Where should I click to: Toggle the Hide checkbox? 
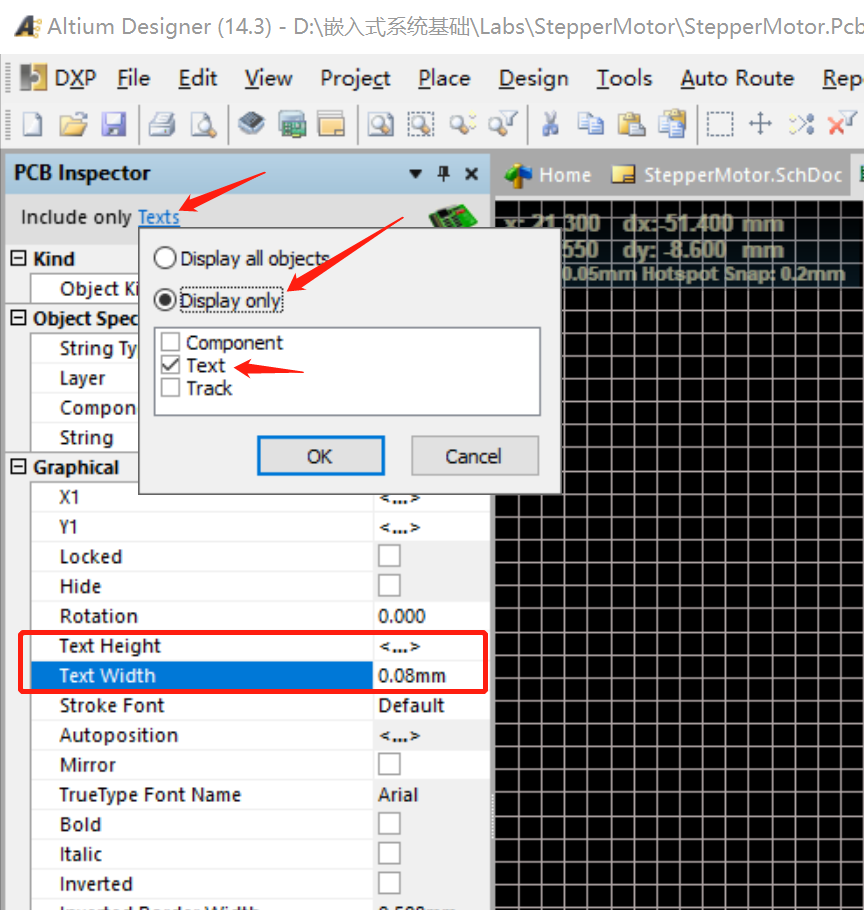389,586
